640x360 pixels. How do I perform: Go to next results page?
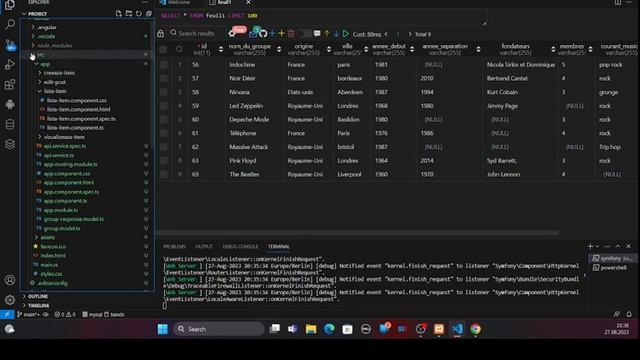coord(410,34)
